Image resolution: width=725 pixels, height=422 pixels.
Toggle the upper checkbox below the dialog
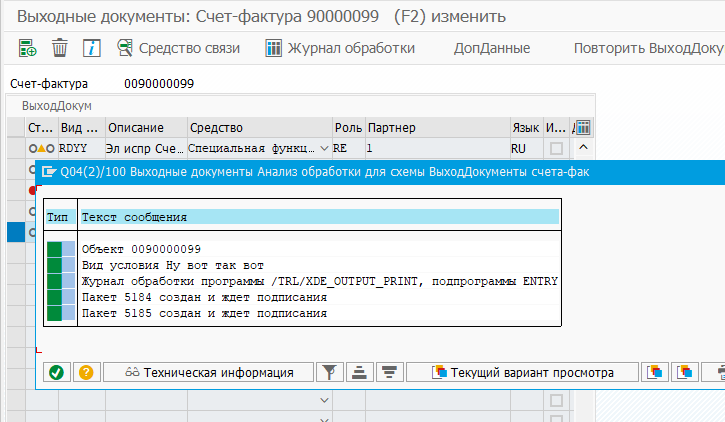[x=556, y=400]
